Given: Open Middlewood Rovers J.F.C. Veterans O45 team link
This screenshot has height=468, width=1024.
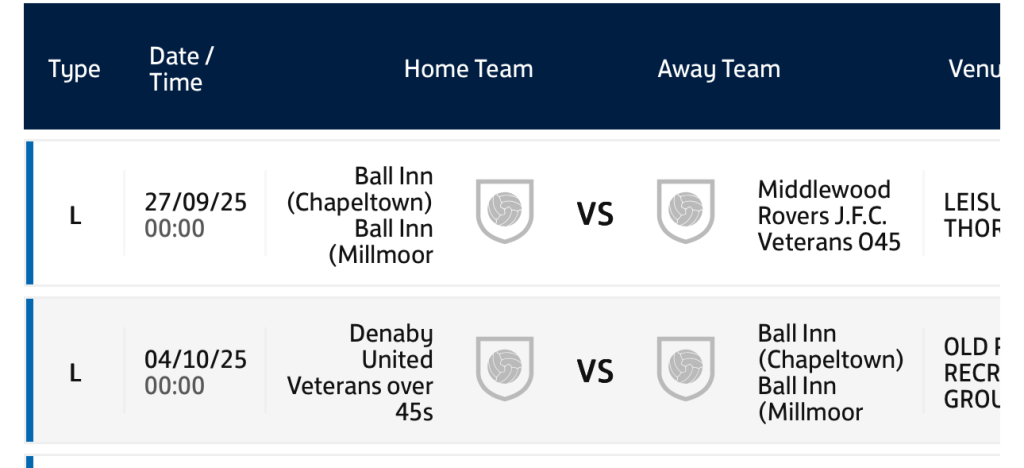Looking at the screenshot, I should point(829,215).
